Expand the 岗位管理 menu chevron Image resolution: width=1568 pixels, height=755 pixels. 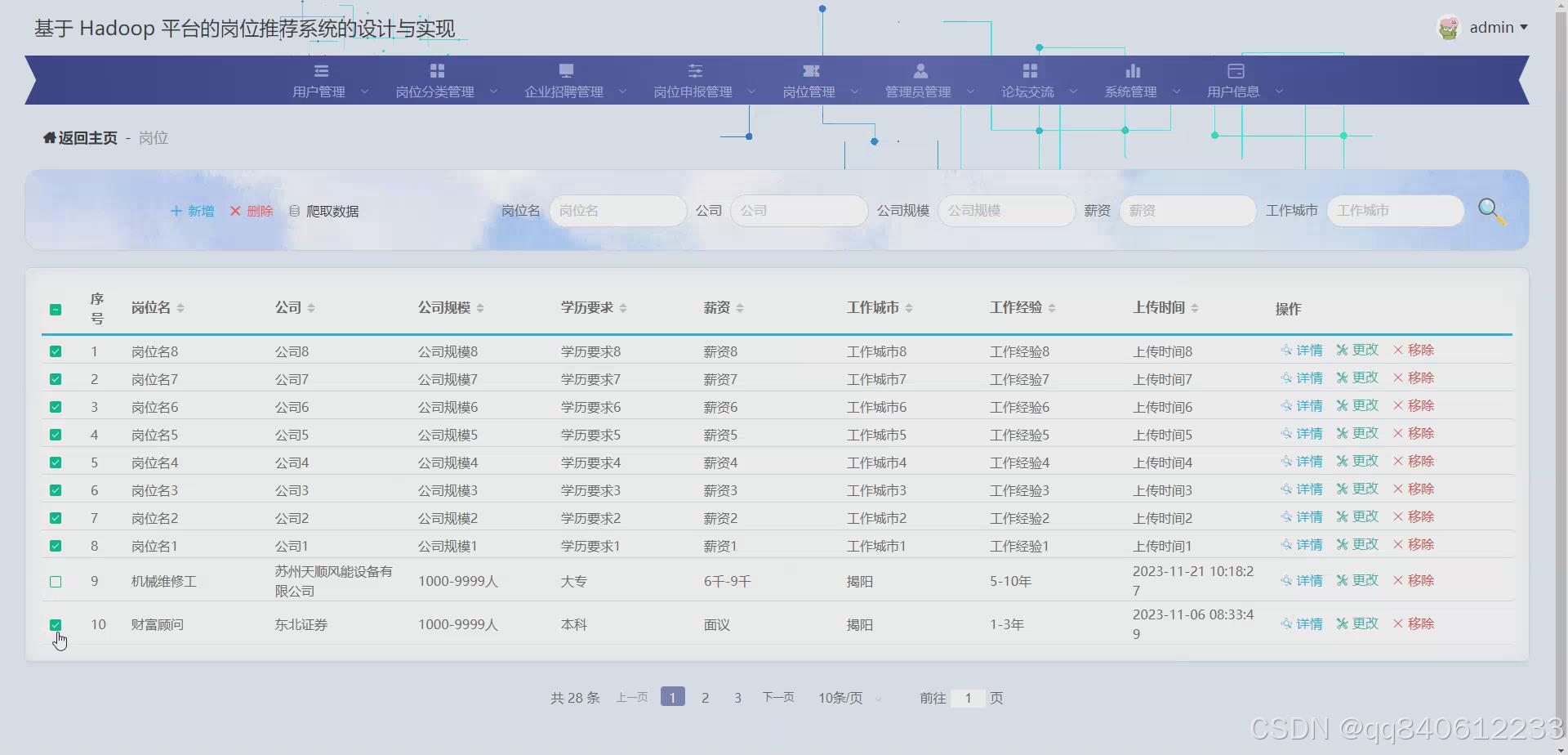tap(854, 92)
